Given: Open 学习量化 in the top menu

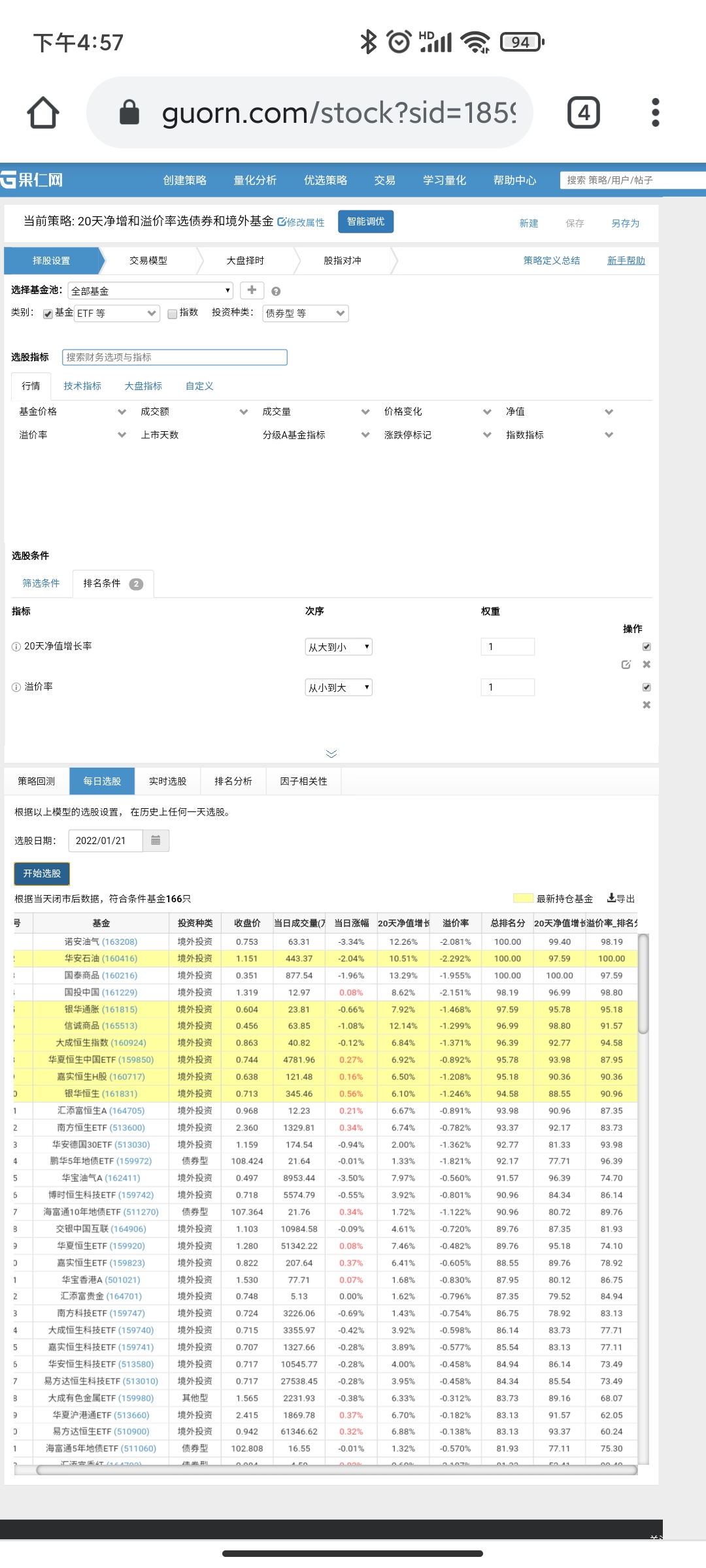Looking at the screenshot, I should [445, 180].
